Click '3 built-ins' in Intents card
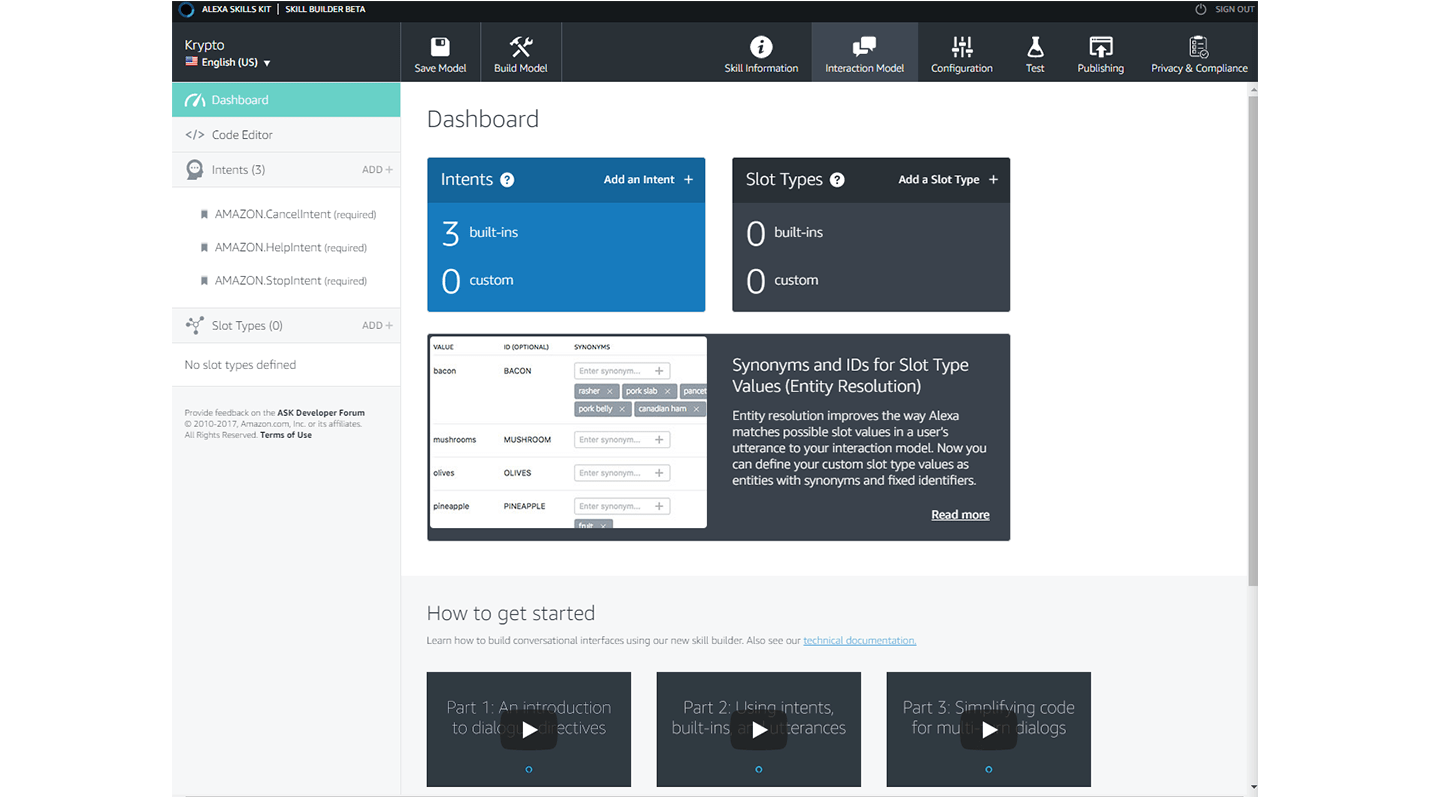 (x=480, y=232)
